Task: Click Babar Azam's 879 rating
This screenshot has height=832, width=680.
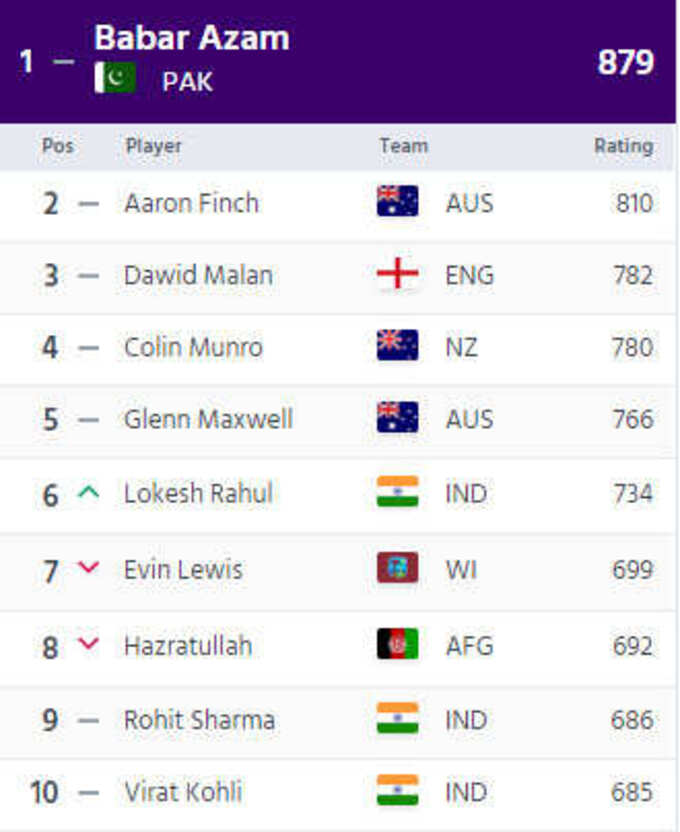Action: coord(626,62)
